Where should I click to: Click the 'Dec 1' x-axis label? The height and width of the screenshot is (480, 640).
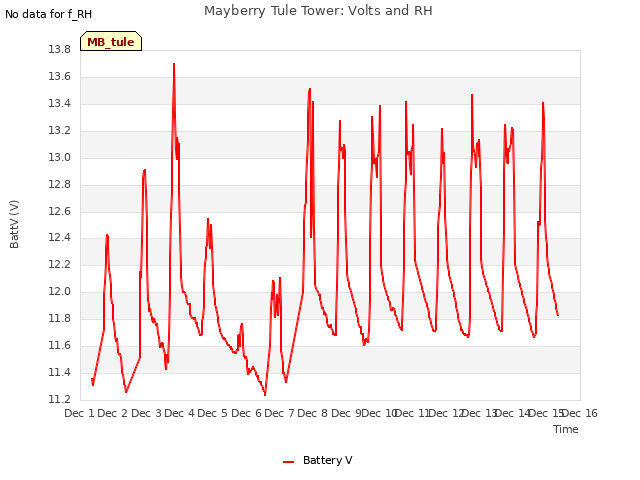coord(79,413)
